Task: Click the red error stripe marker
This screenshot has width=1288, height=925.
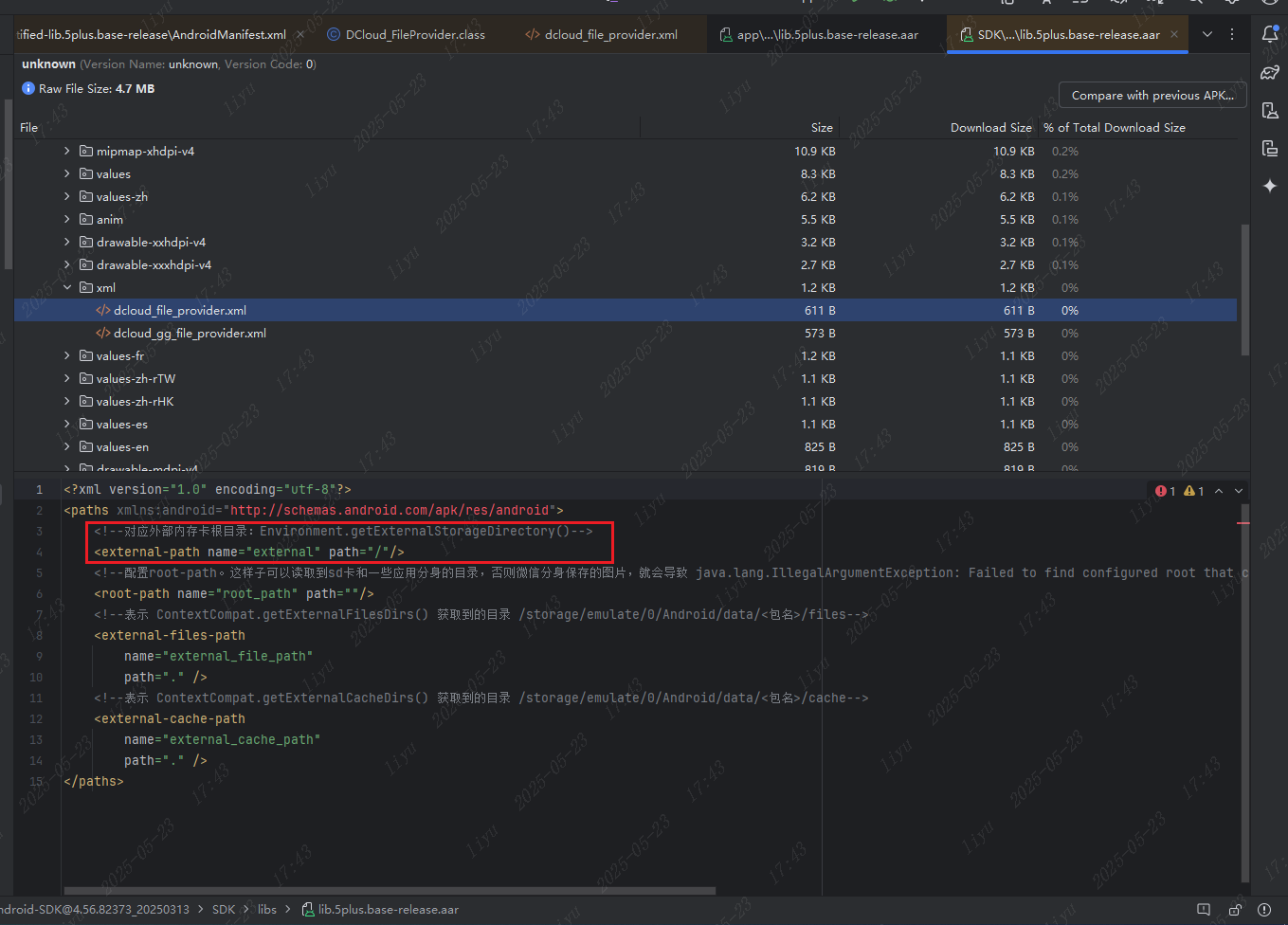Action: (x=1243, y=523)
